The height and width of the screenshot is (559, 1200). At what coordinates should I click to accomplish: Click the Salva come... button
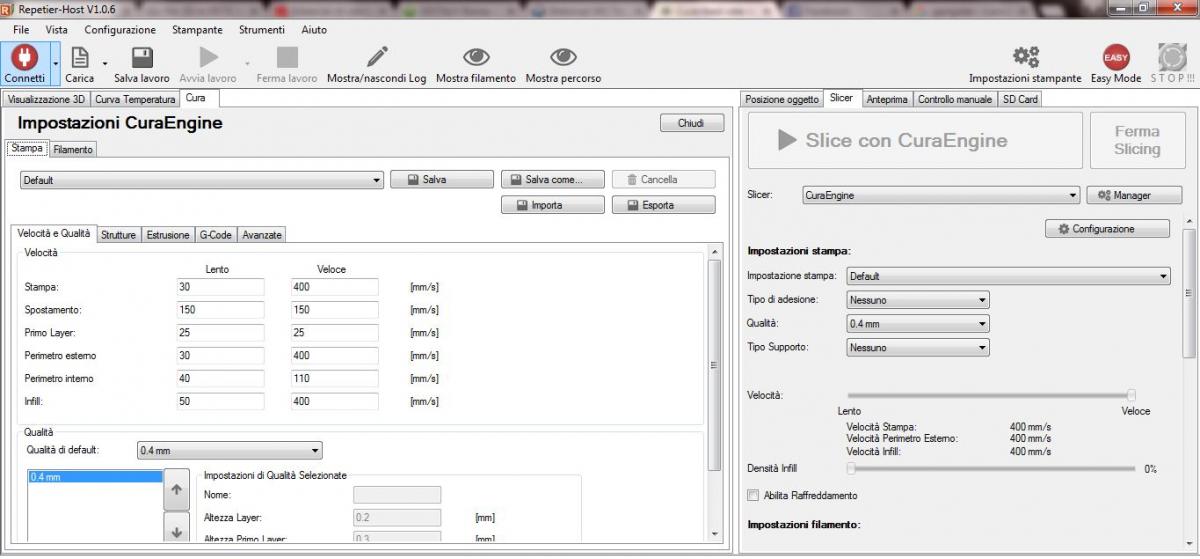553,180
